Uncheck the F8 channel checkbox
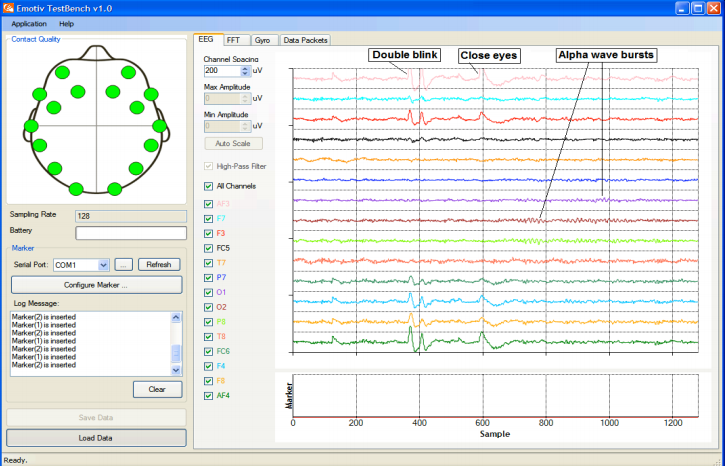The image size is (726, 466). coord(208,381)
